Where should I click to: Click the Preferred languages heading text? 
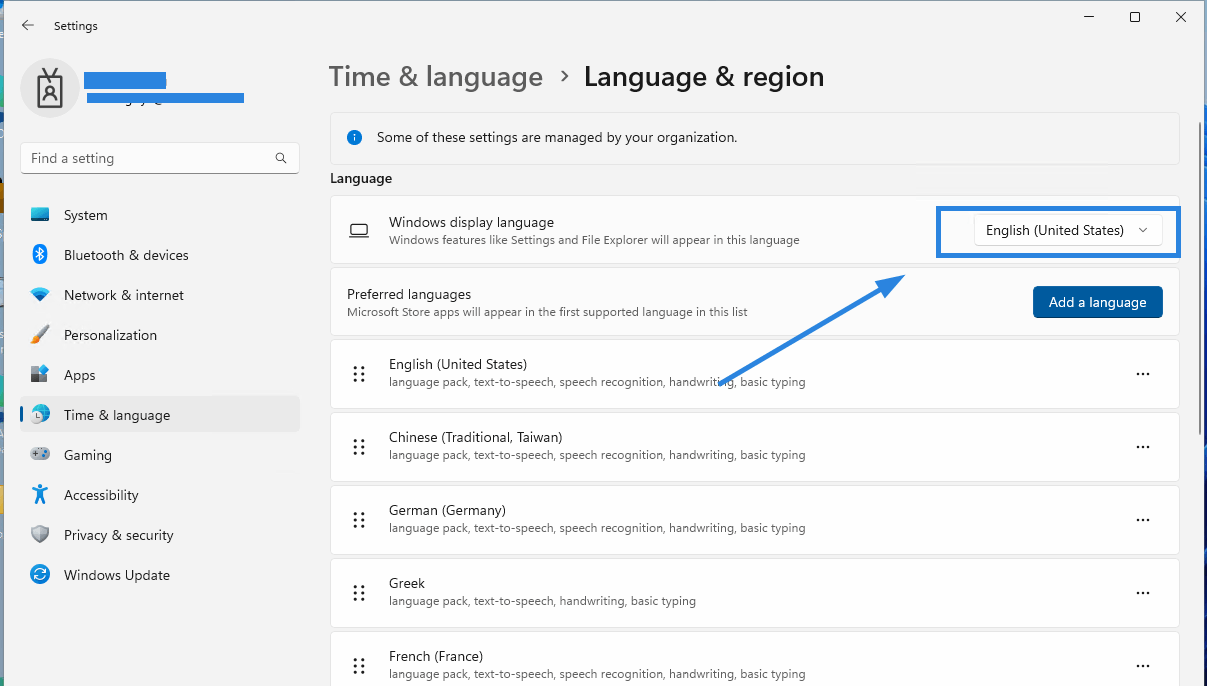(x=409, y=294)
